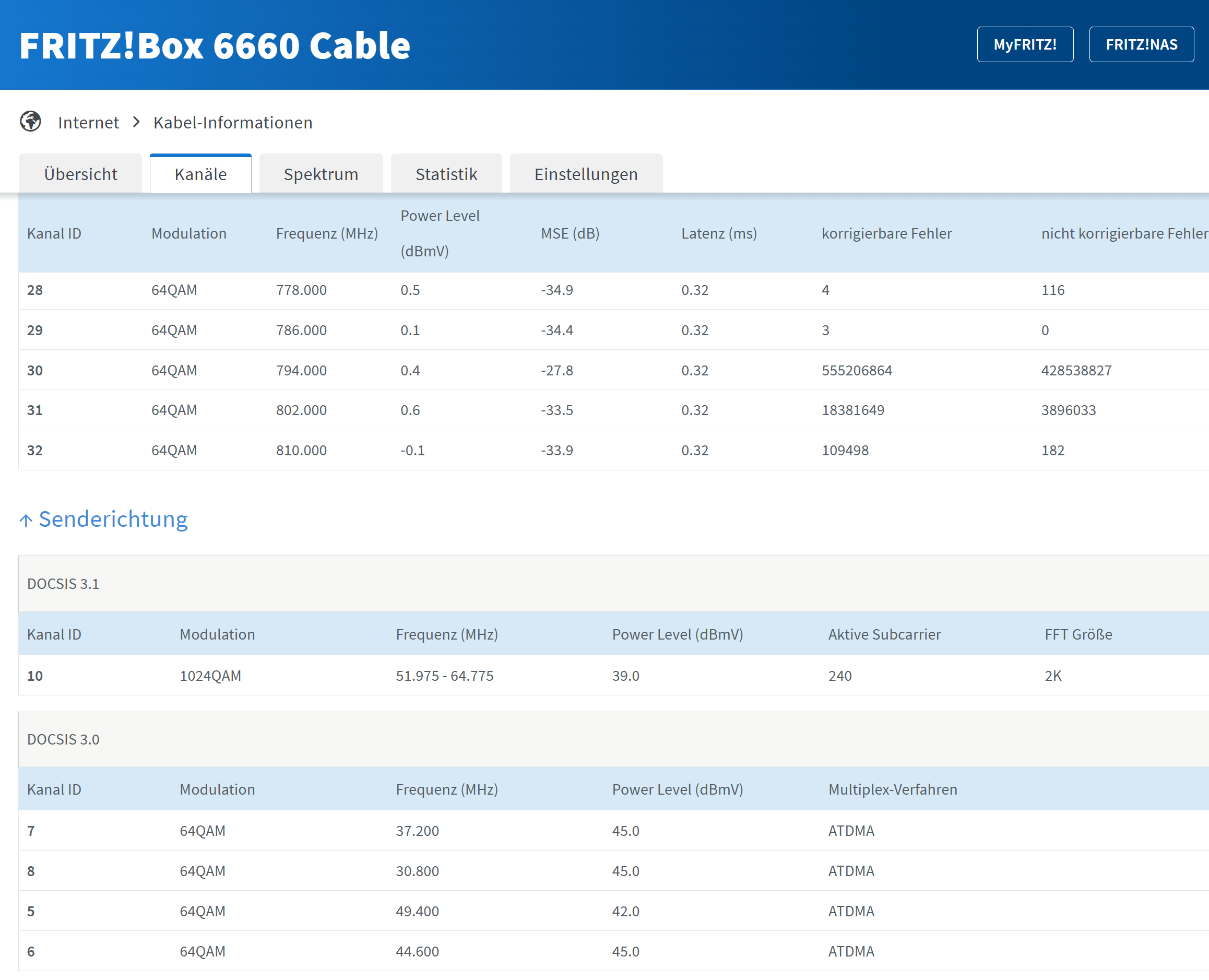Click the DOCSIS 3.0 section label

pyautogui.click(x=63, y=739)
